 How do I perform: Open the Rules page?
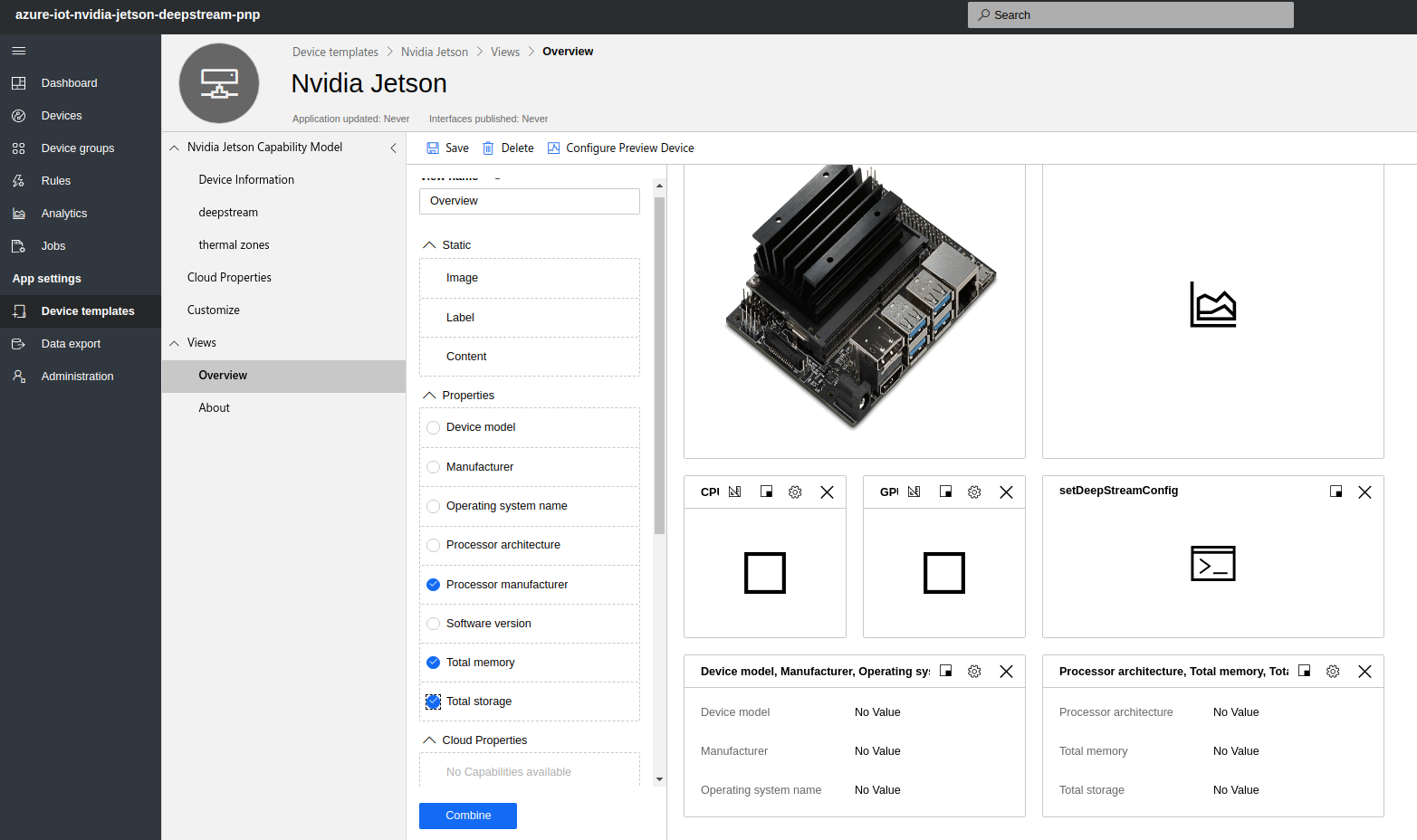56,181
